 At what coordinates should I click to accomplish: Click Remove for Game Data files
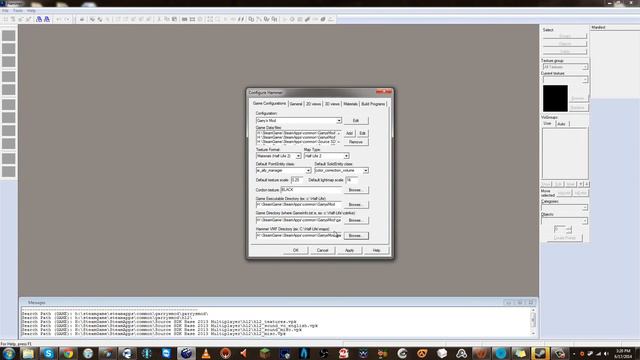(x=356, y=142)
